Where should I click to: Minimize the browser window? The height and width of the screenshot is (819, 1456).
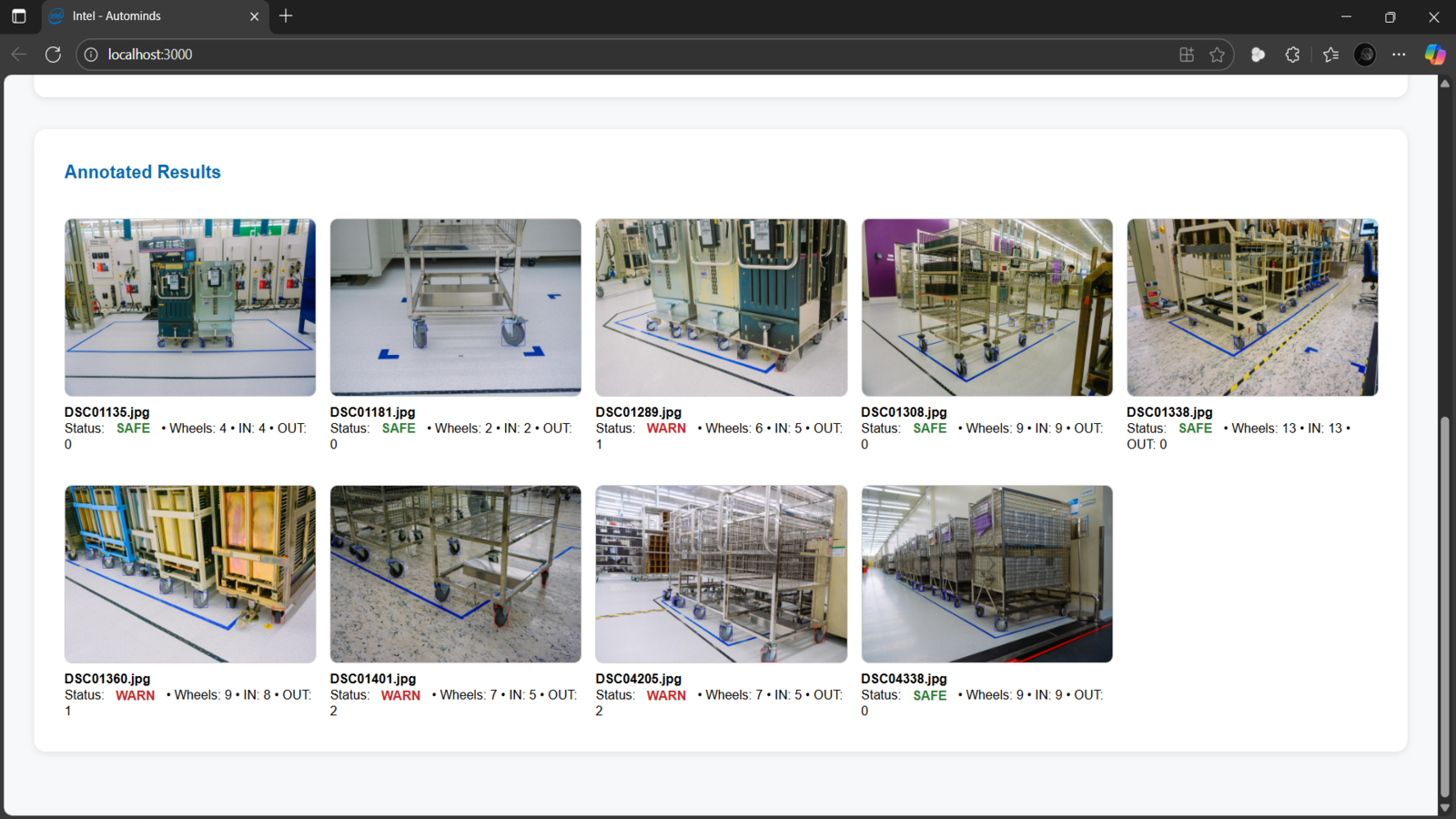point(1347,16)
